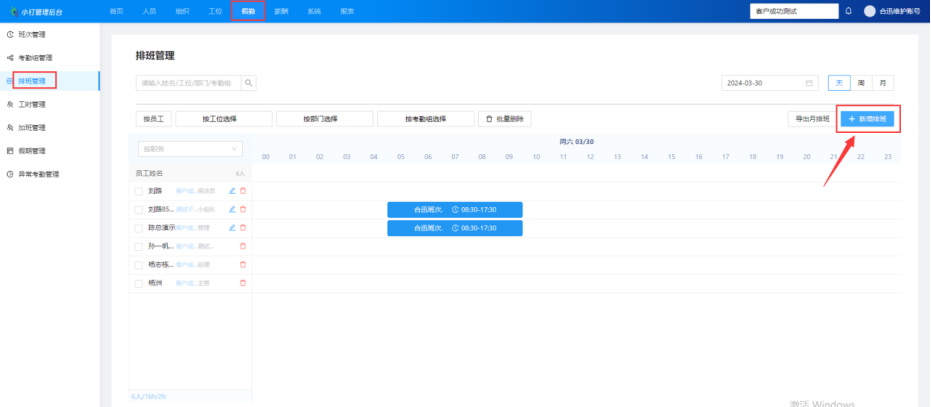The height and width of the screenshot is (407, 931).
Task: Select checkbox of 刘路85 小组长 row
Action: click(x=138, y=210)
